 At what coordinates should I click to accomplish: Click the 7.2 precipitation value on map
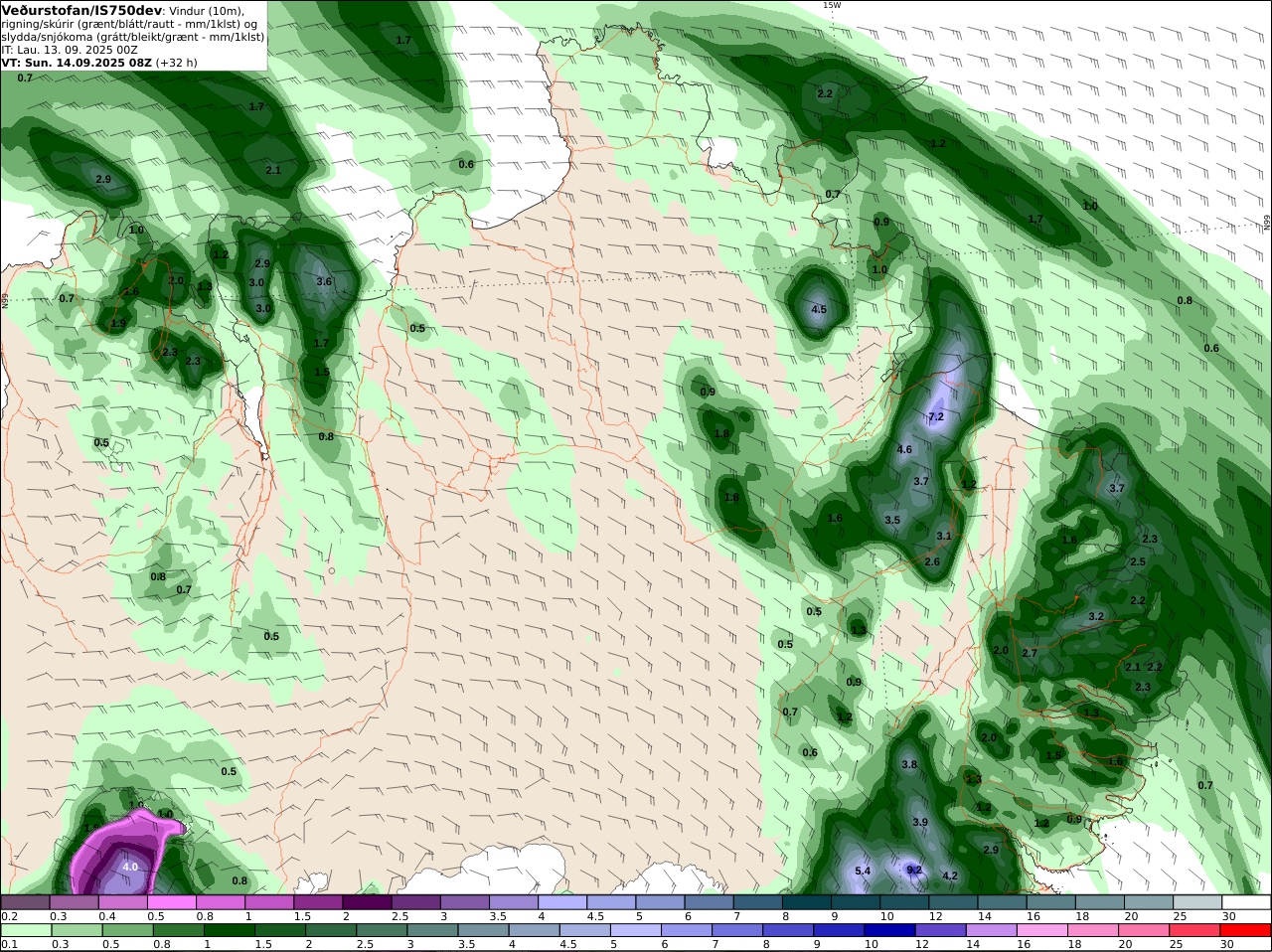(935, 417)
